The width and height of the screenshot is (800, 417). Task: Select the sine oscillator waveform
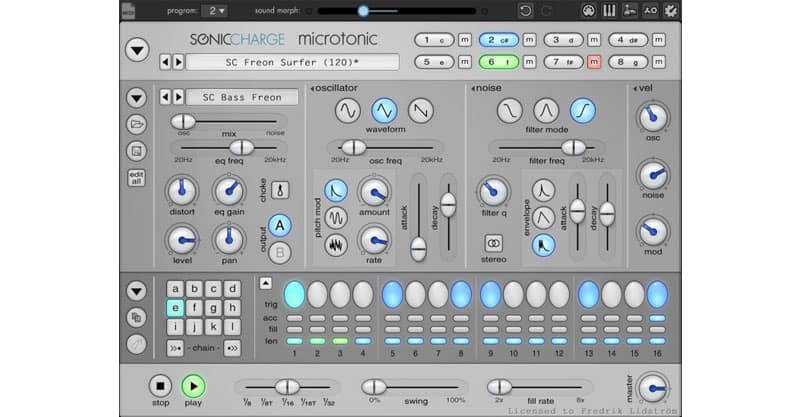coord(347,110)
